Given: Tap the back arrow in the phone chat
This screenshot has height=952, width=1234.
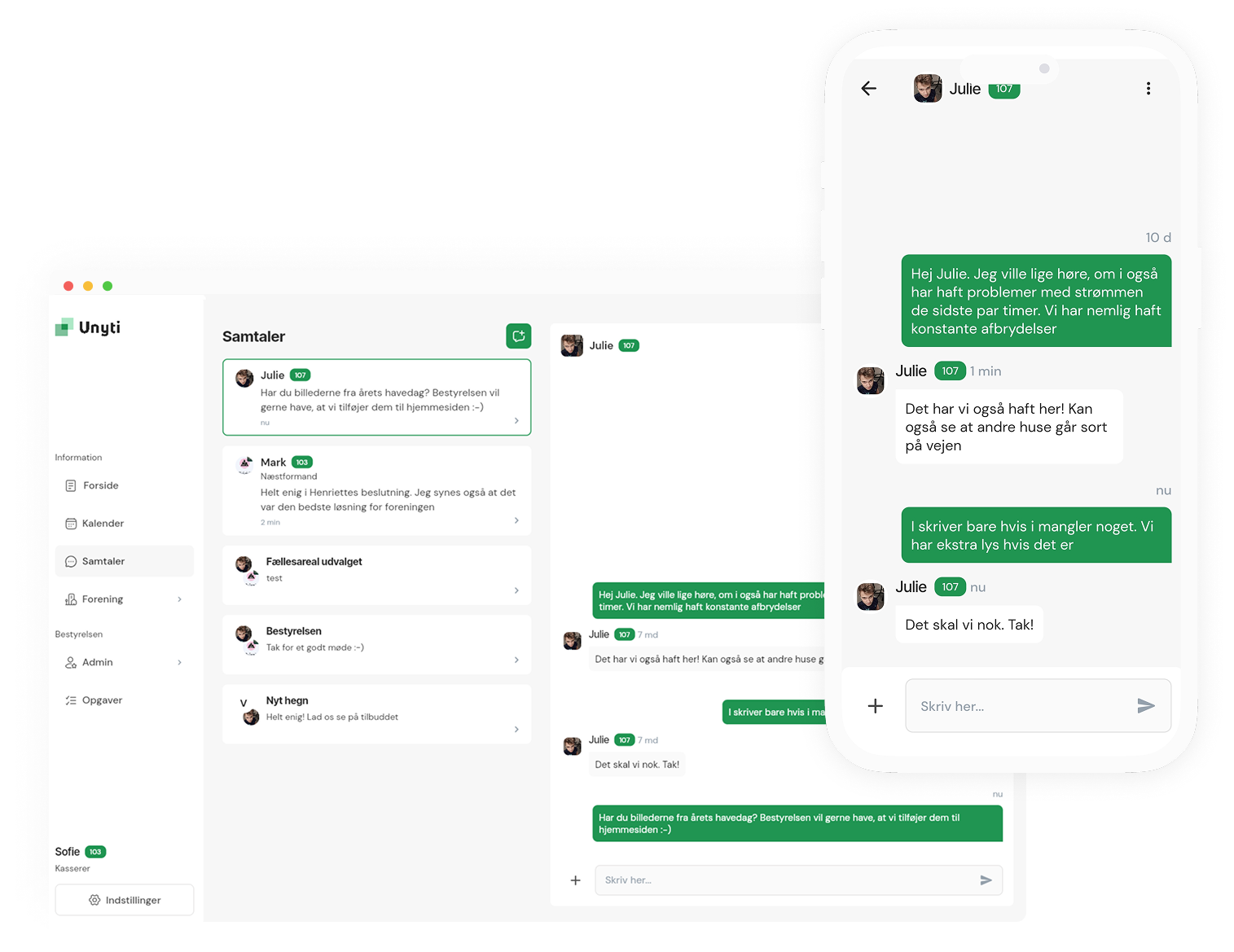Looking at the screenshot, I should [x=869, y=88].
